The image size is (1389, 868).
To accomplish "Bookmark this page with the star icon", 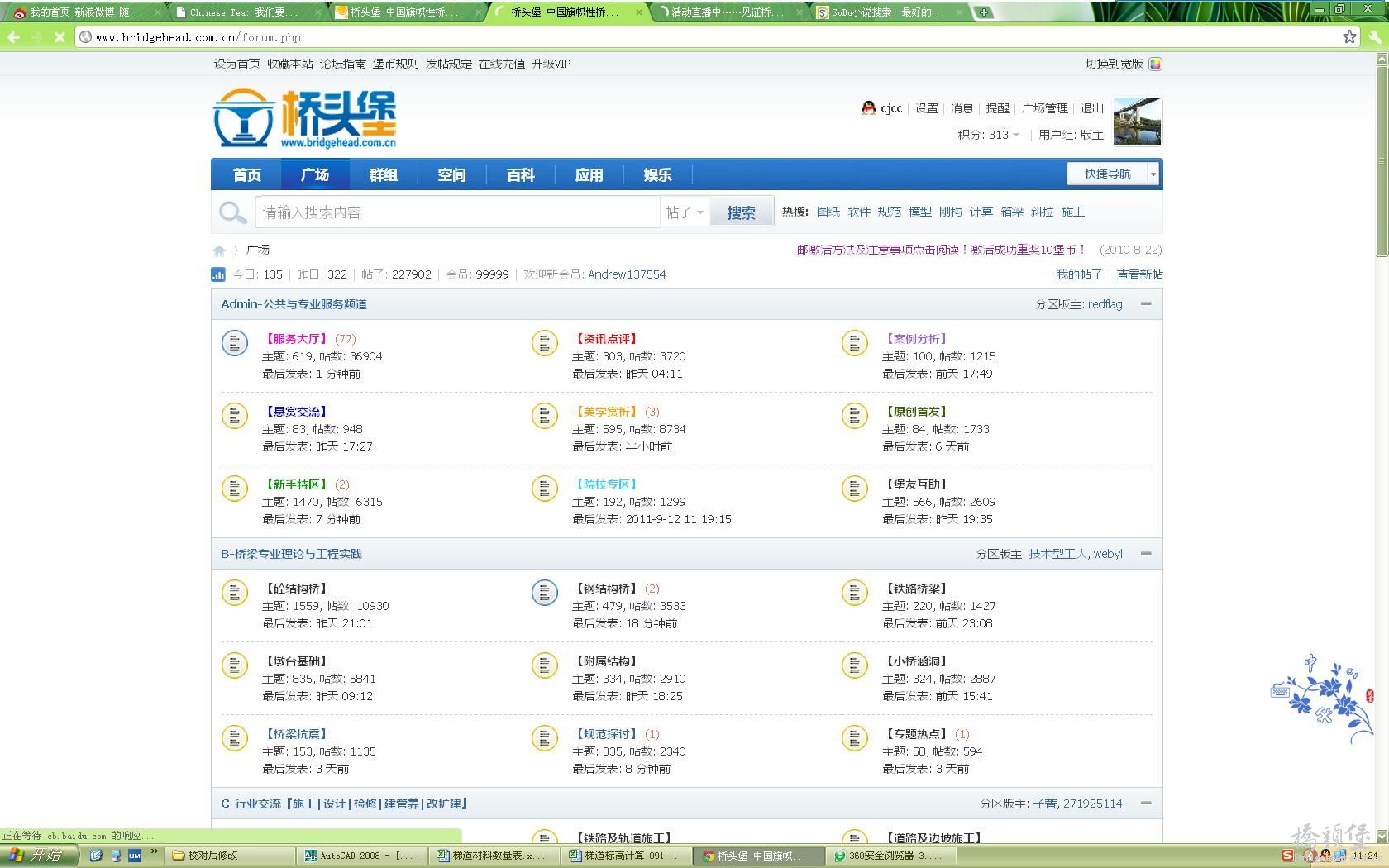I will tap(1349, 36).
